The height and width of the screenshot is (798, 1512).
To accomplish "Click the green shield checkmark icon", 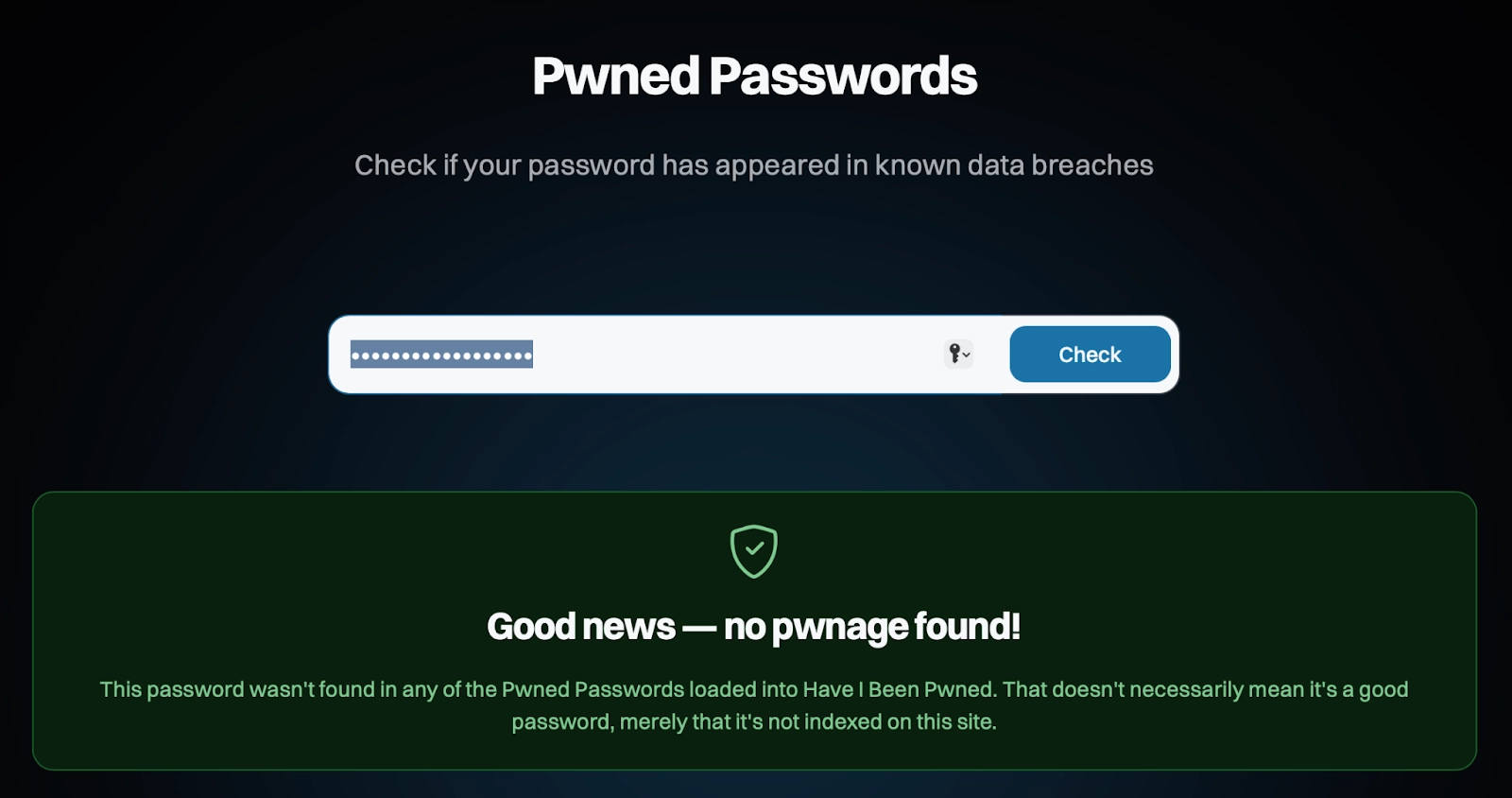I will click(754, 551).
